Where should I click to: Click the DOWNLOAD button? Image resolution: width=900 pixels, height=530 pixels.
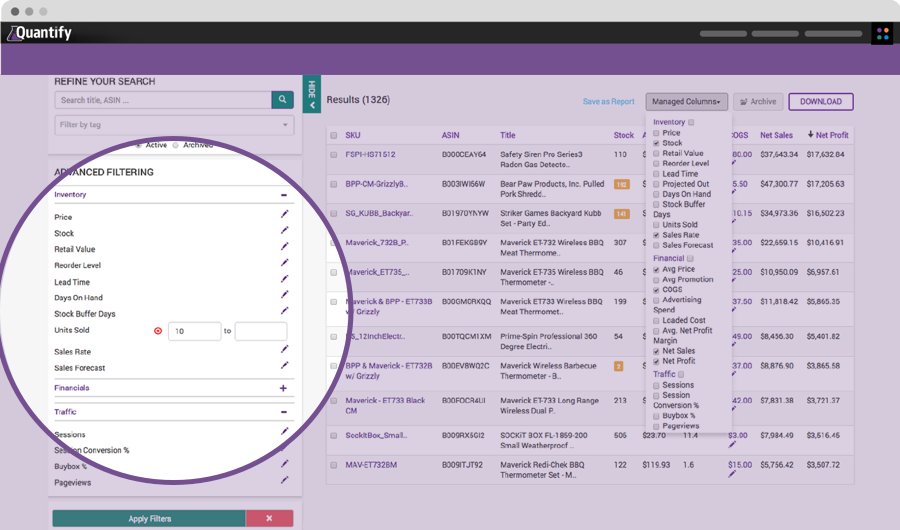[x=821, y=102]
